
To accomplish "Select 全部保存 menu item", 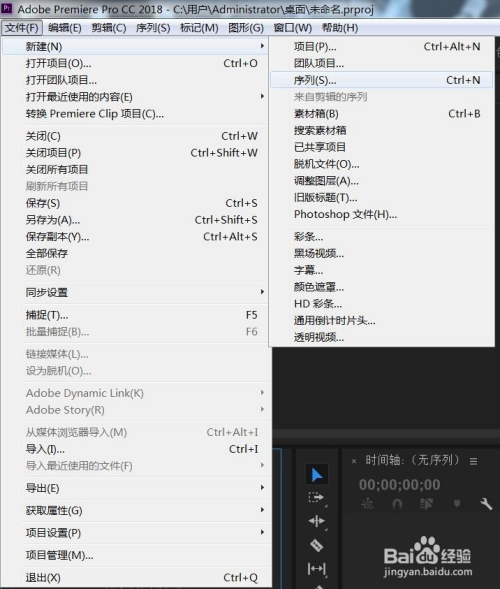I will point(135,253).
